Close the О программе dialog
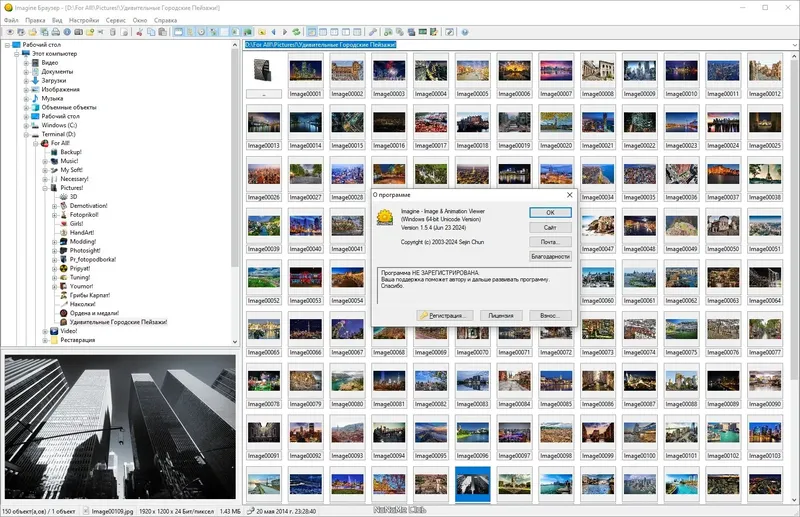 point(569,194)
